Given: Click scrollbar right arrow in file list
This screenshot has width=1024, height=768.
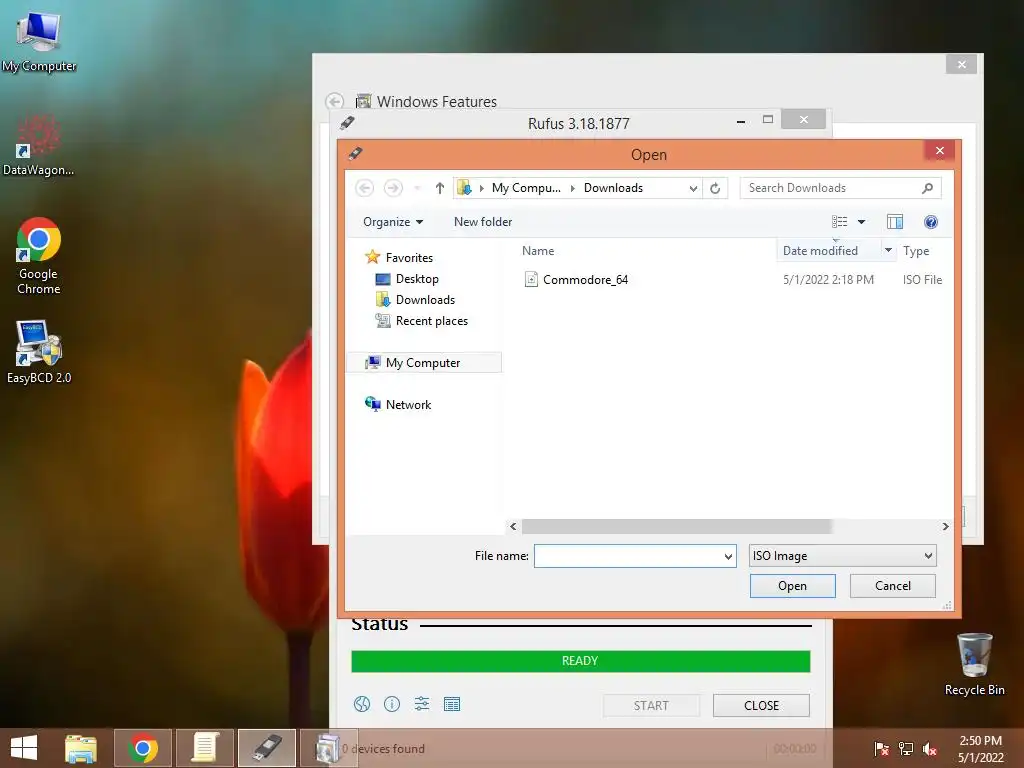Looking at the screenshot, I should click(x=945, y=526).
